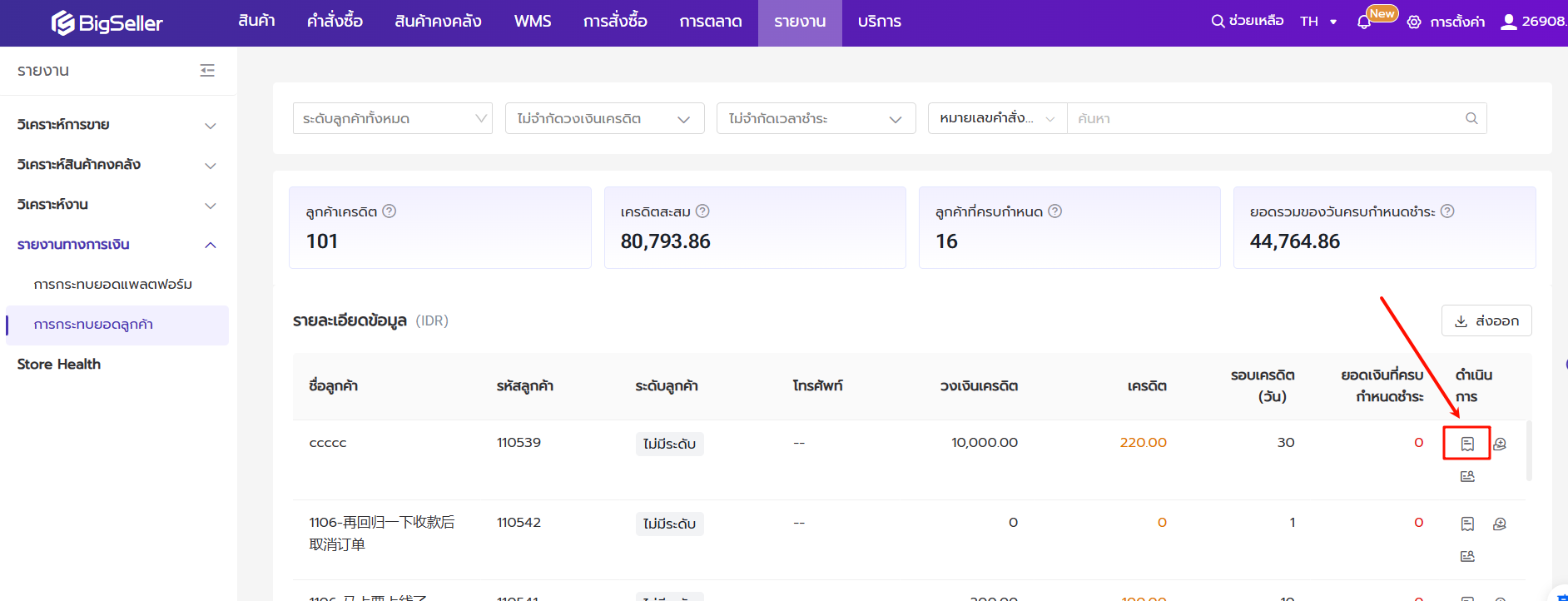Click the receipt icon in the ccccc row

coord(1467,444)
